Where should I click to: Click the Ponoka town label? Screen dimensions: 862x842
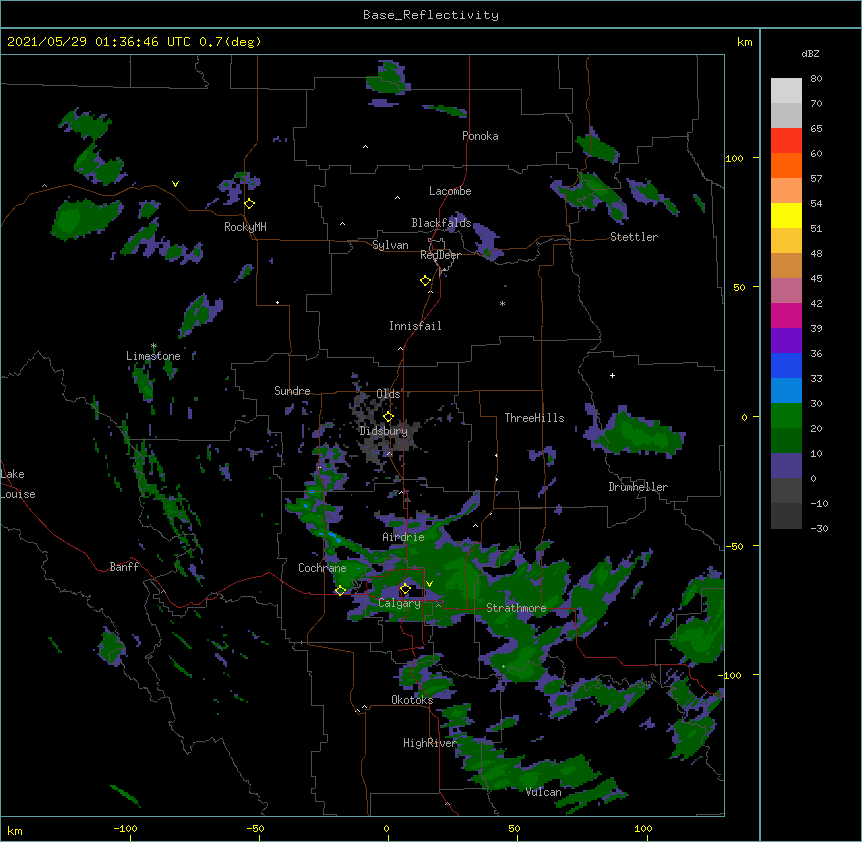(x=480, y=136)
